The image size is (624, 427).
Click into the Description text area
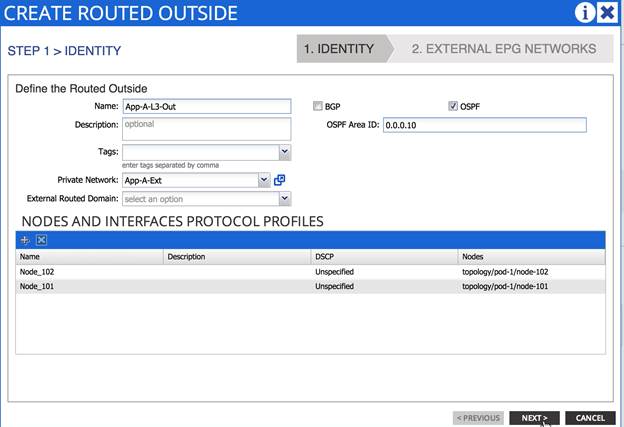(x=207, y=129)
